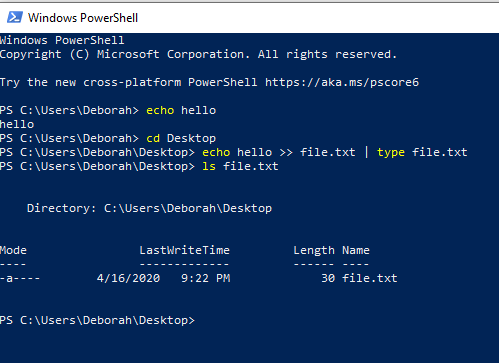499x363 pixels.
Task: Click the Mode column header
Action: click(13, 250)
